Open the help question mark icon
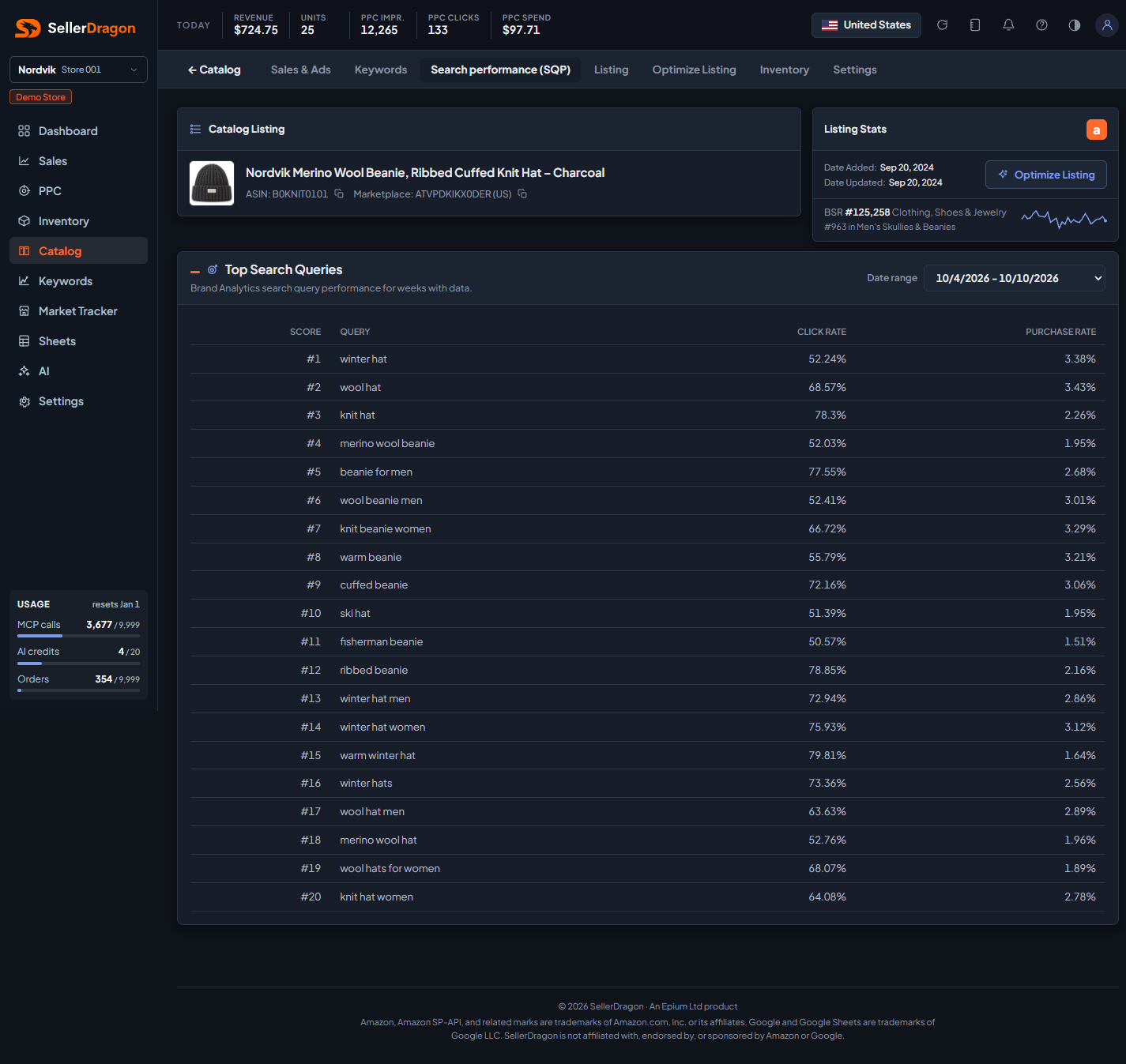The width and height of the screenshot is (1126, 1064). pos(1041,25)
